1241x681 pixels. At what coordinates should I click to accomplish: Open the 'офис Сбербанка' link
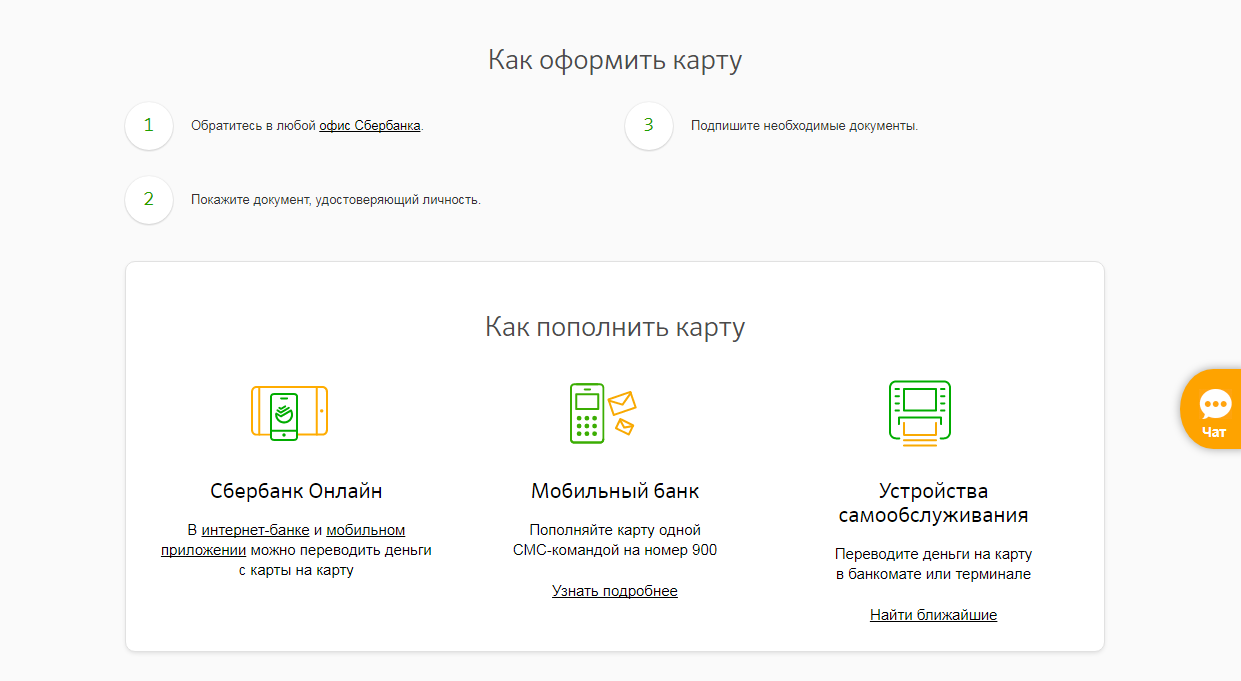(370, 126)
